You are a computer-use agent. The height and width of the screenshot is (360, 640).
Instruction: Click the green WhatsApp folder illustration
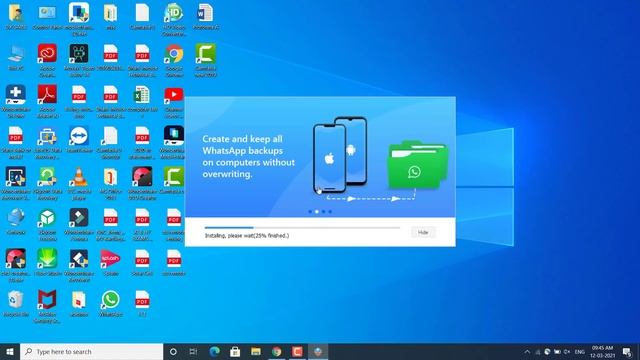click(x=417, y=164)
